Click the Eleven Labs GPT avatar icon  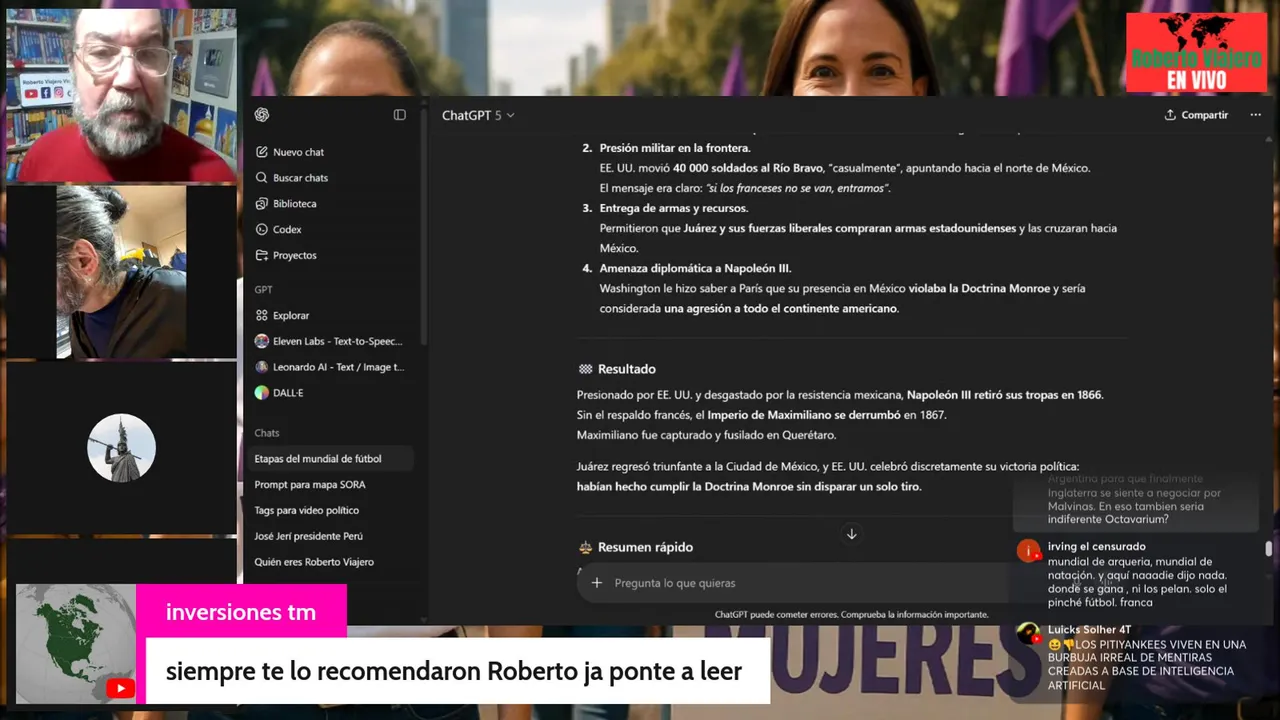[262, 341]
